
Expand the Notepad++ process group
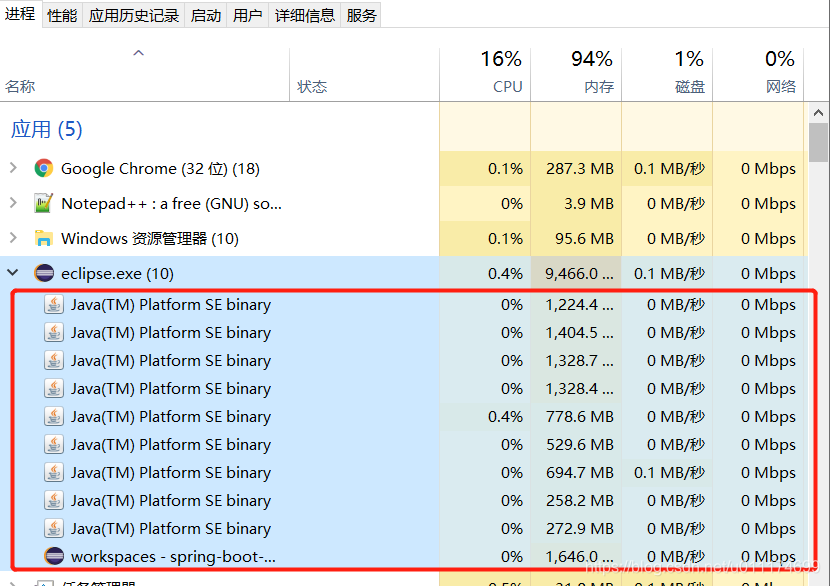point(13,203)
